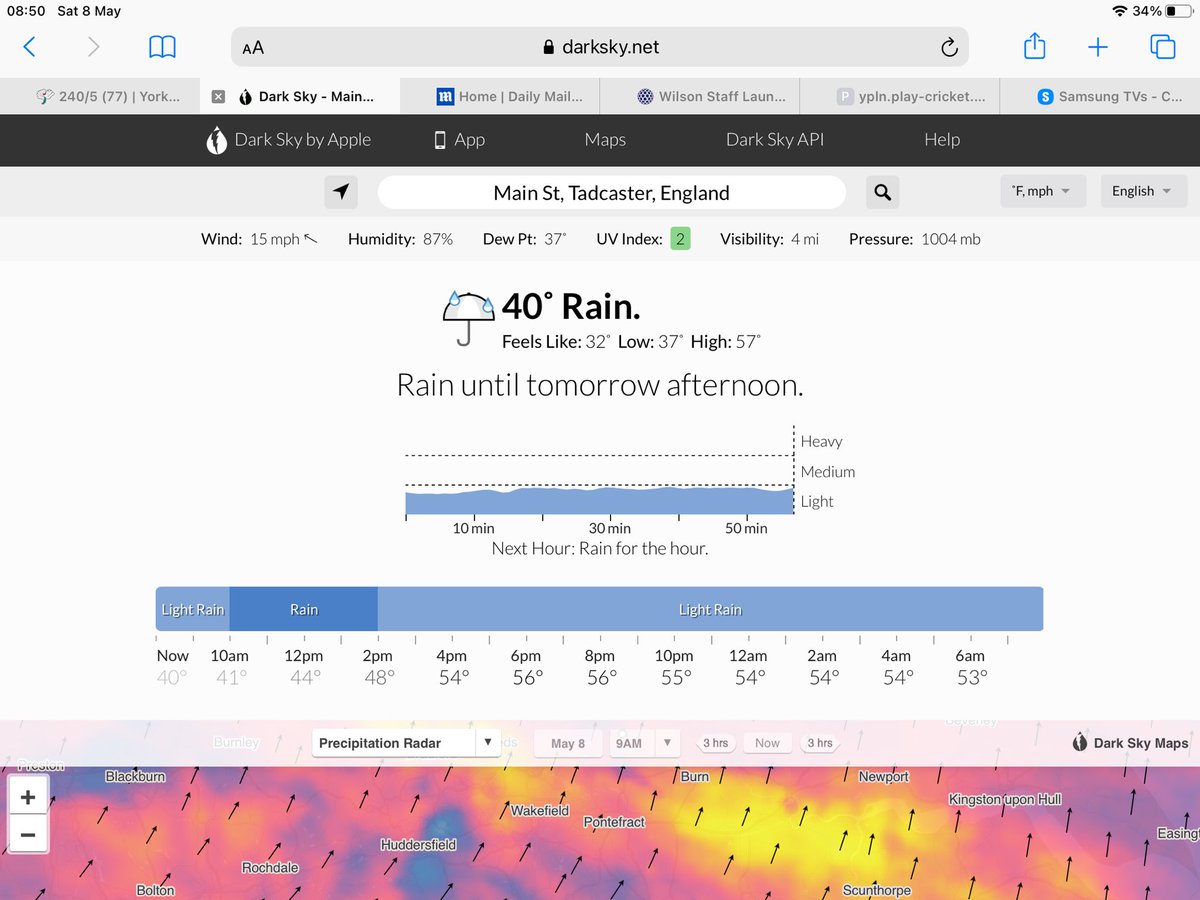Click 4pm 54° hourly forecast
Image resolution: width=1200 pixels, height=900 pixels.
click(452, 666)
